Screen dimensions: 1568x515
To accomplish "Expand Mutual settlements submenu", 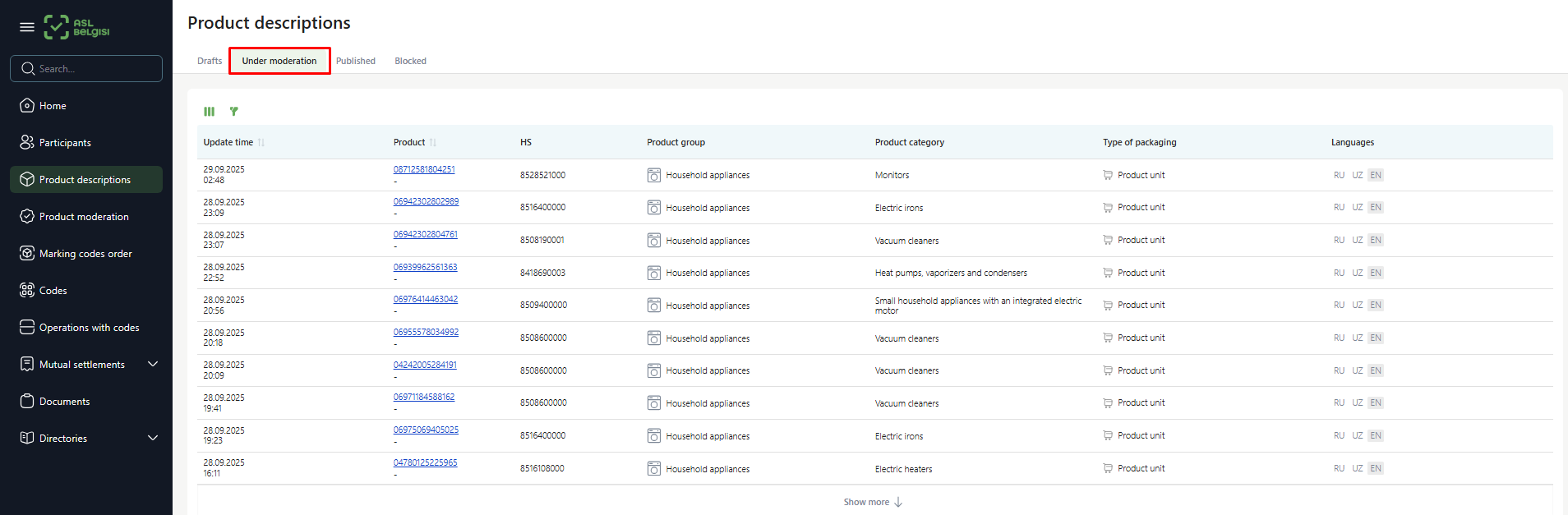I will click(x=153, y=365).
